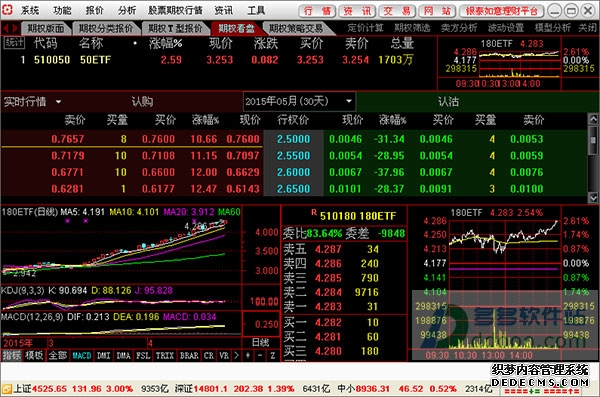Click the options table scrollbar thumb

(x=593, y=140)
